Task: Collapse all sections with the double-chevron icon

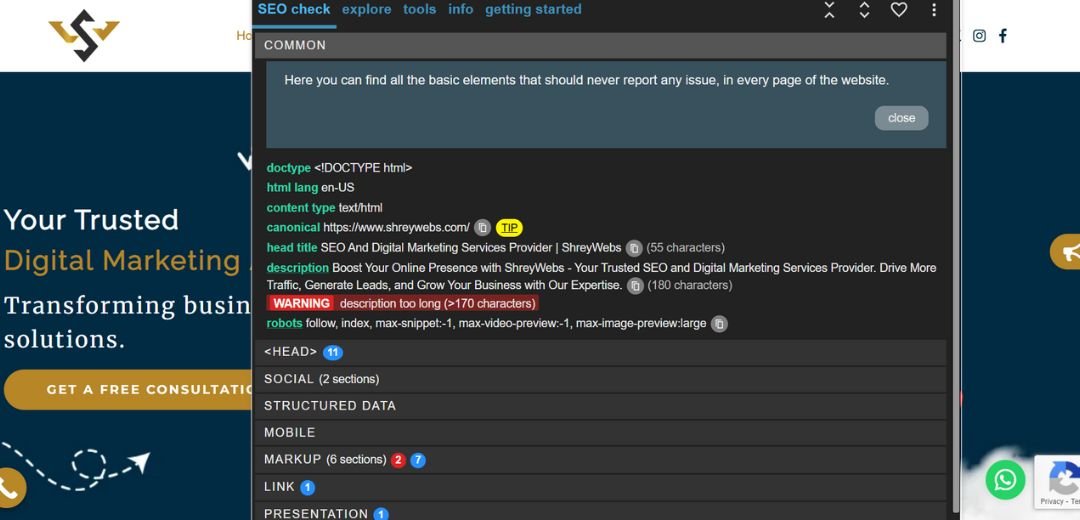Action: pos(829,10)
